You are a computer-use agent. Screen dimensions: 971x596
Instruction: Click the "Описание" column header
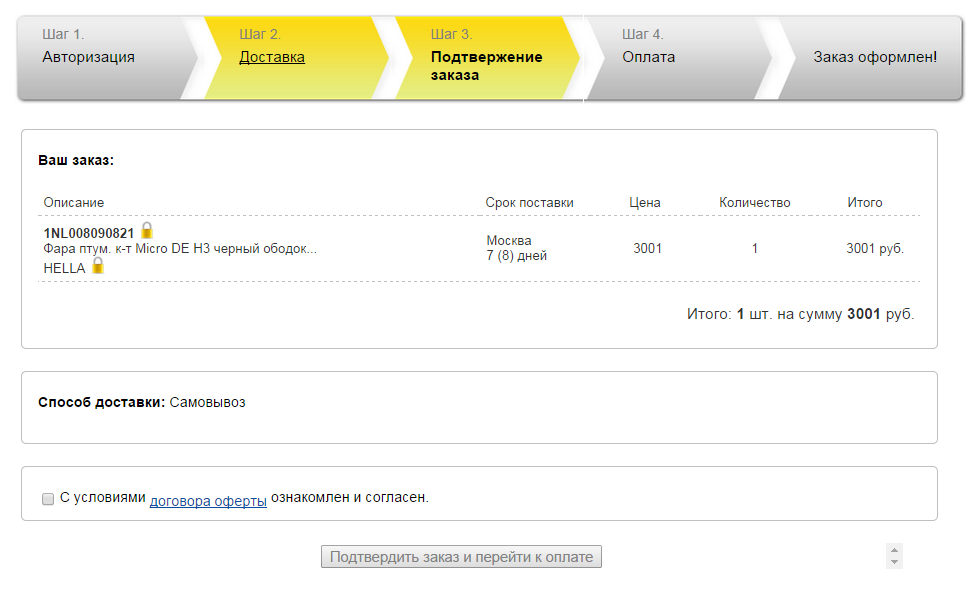pos(74,203)
